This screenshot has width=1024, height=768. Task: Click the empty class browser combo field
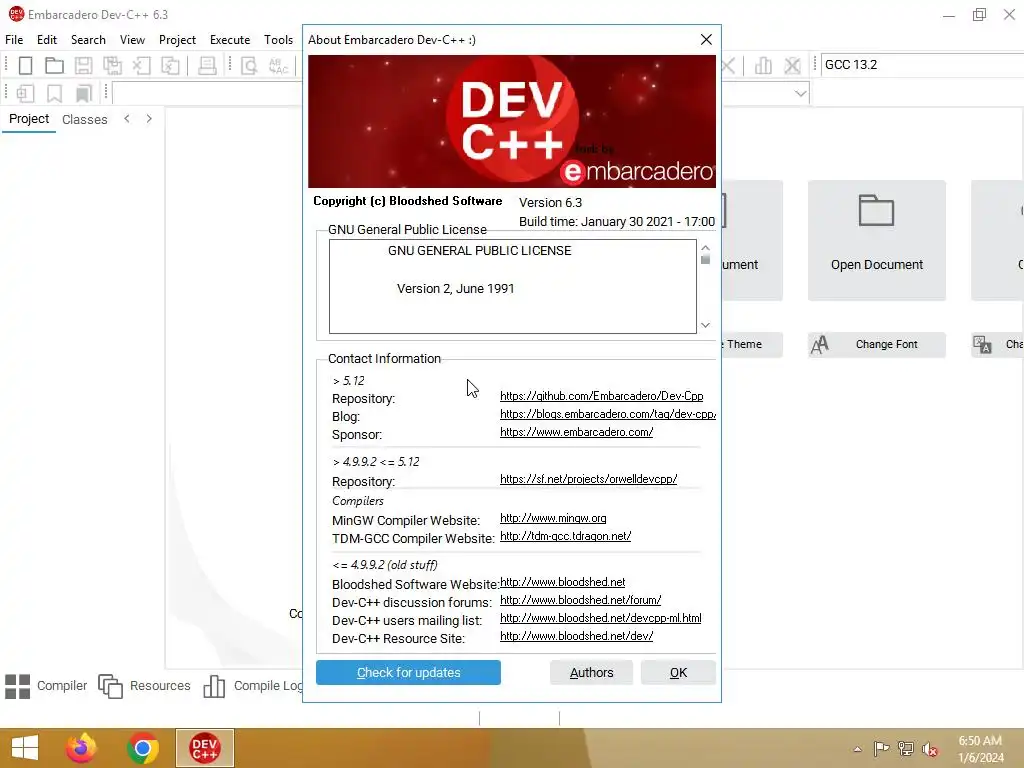pos(208,93)
